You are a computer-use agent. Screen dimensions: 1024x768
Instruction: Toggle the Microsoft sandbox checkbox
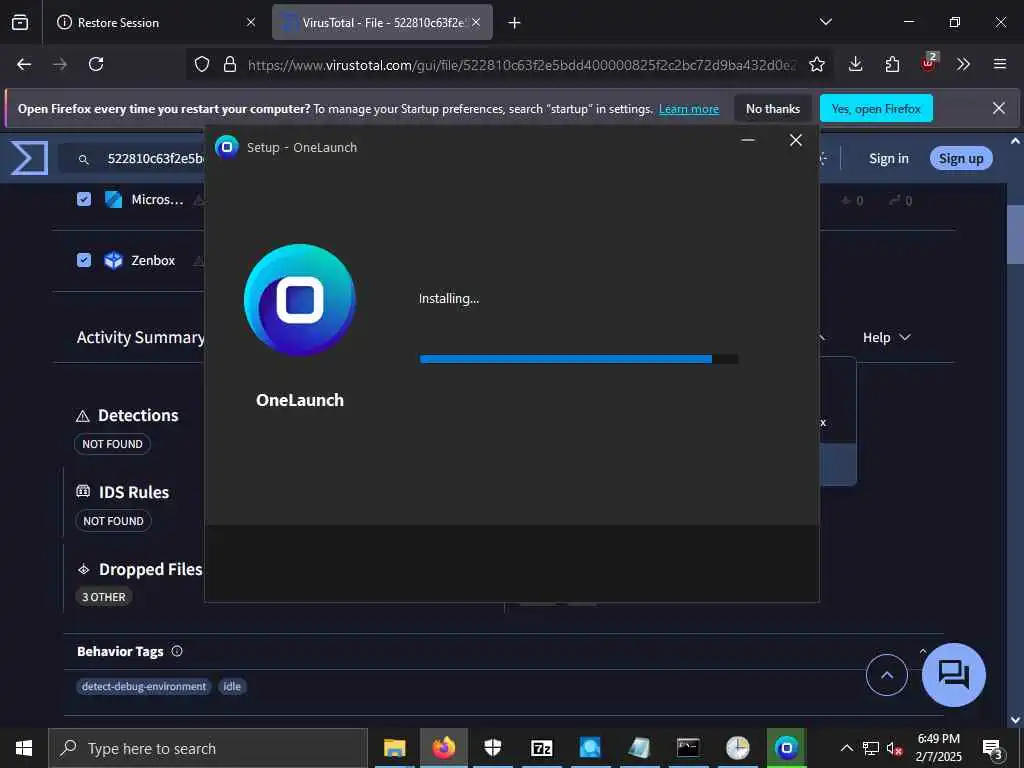click(x=84, y=199)
